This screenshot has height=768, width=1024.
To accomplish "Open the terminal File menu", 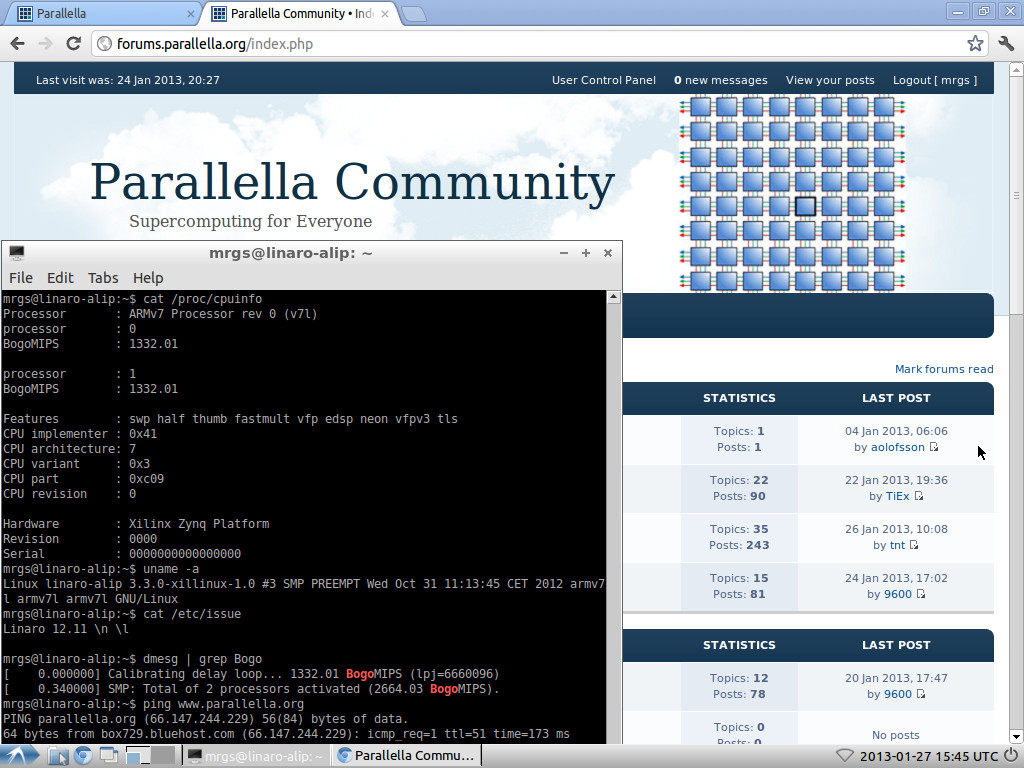I will point(20,278).
